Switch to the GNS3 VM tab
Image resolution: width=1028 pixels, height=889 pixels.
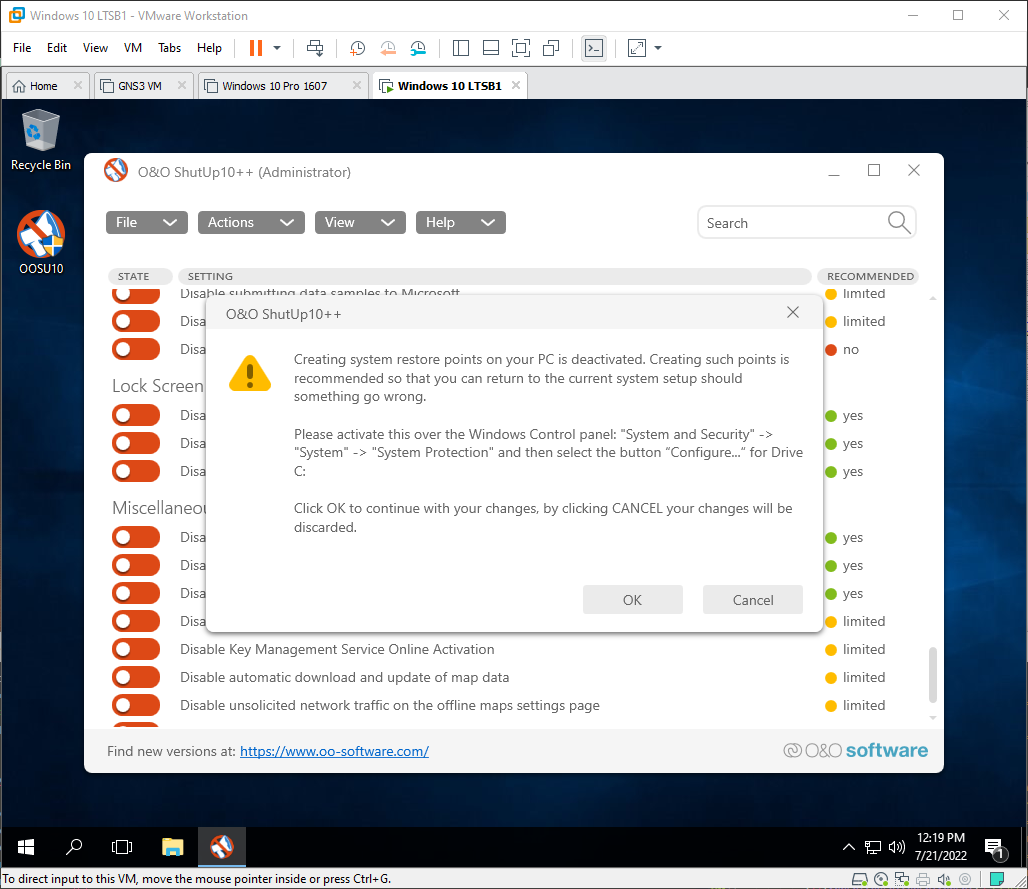click(x=140, y=86)
